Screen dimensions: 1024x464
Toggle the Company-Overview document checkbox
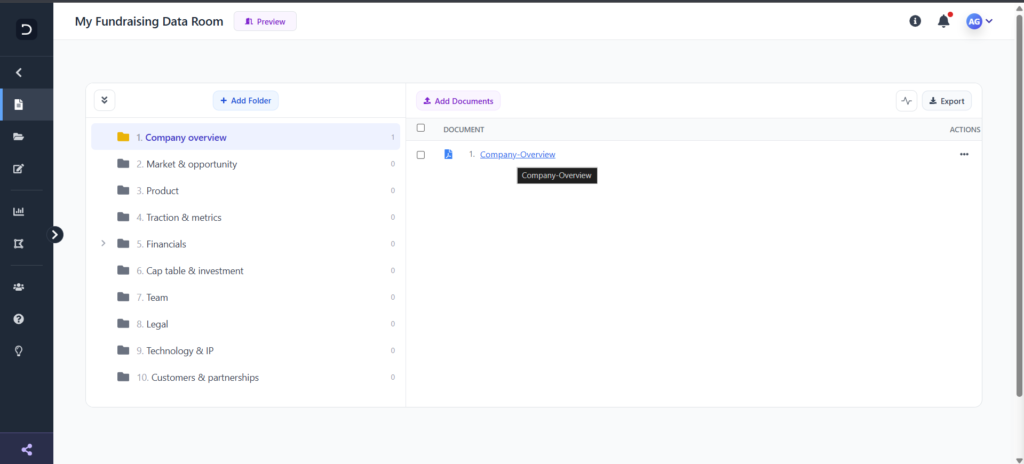[421, 155]
